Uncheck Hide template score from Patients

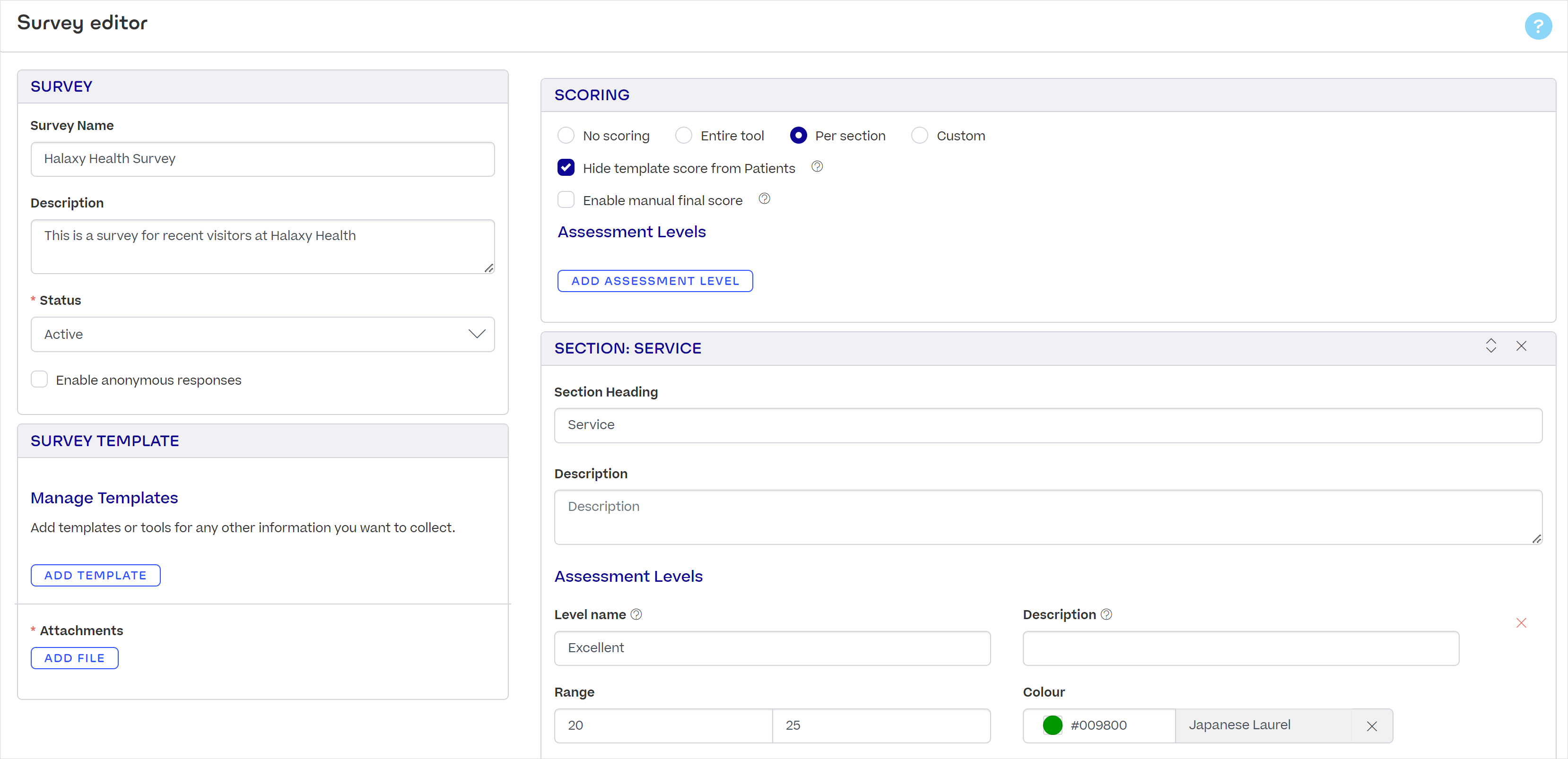click(566, 167)
